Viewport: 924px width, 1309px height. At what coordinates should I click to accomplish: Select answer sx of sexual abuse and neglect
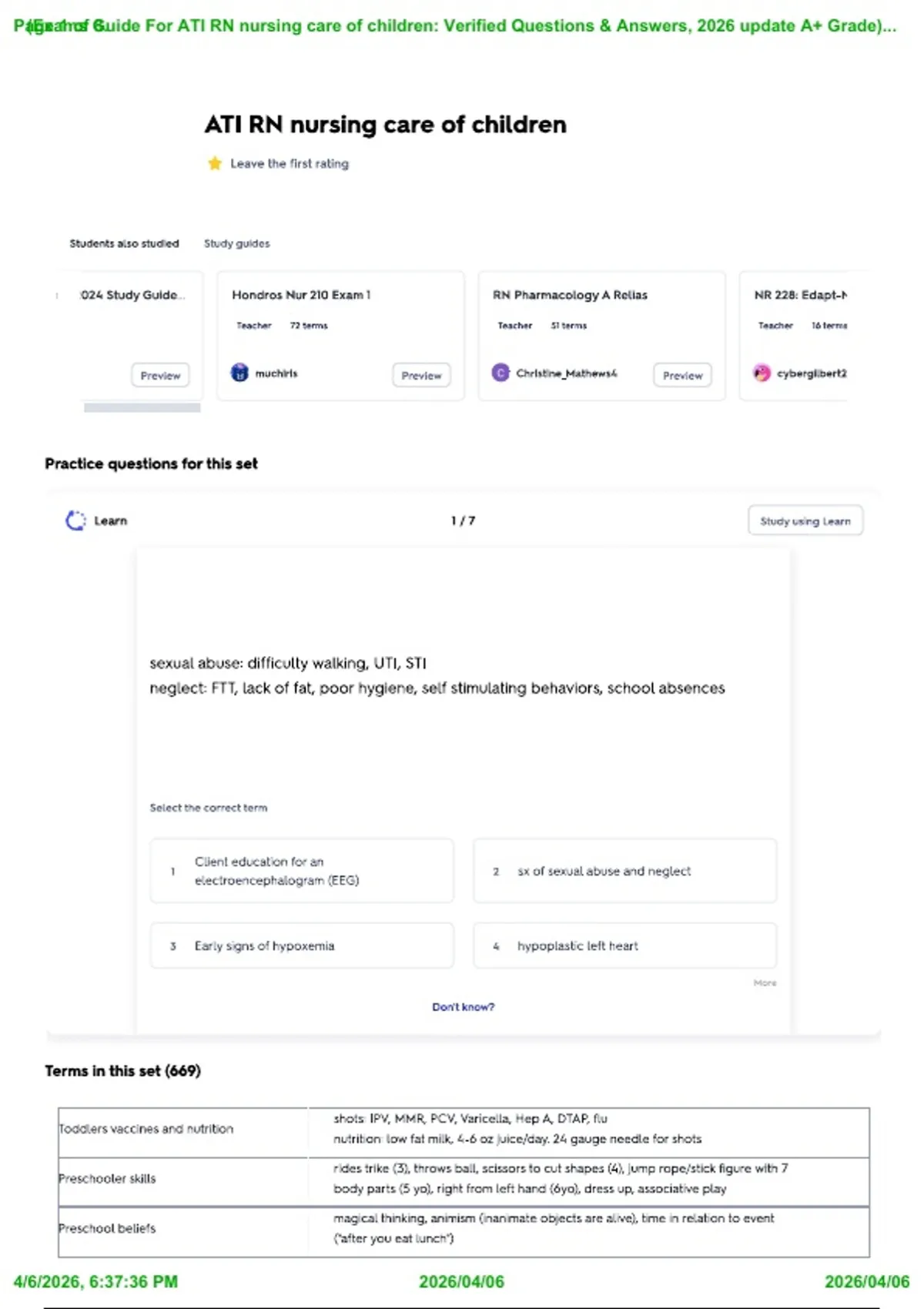(x=624, y=871)
